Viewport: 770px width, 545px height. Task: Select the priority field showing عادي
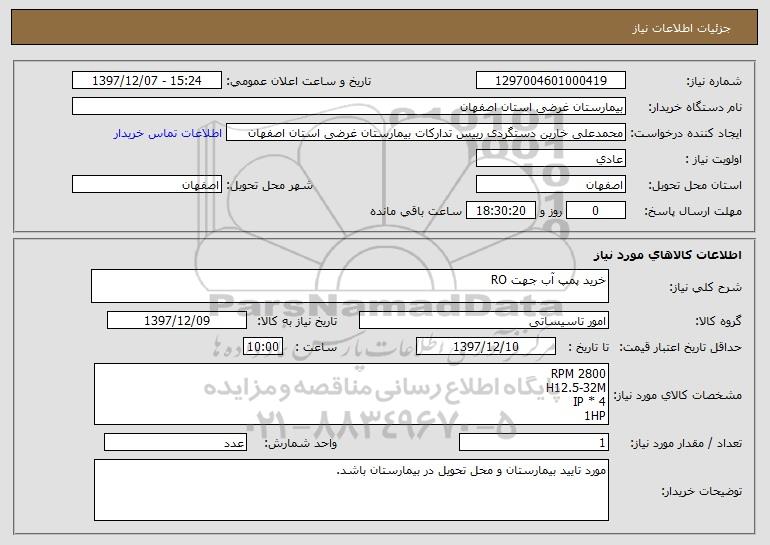pyautogui.click(x=550, y=159)
